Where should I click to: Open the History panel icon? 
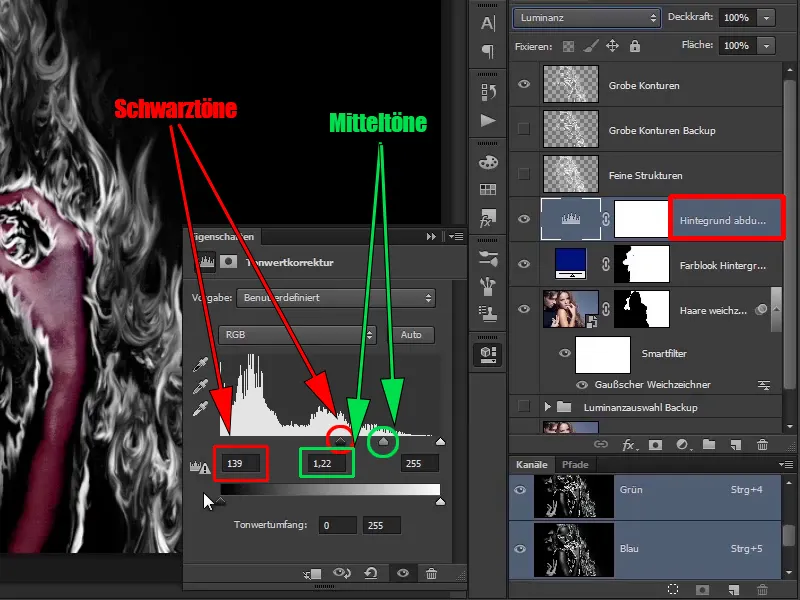click(x=488, y=92)
